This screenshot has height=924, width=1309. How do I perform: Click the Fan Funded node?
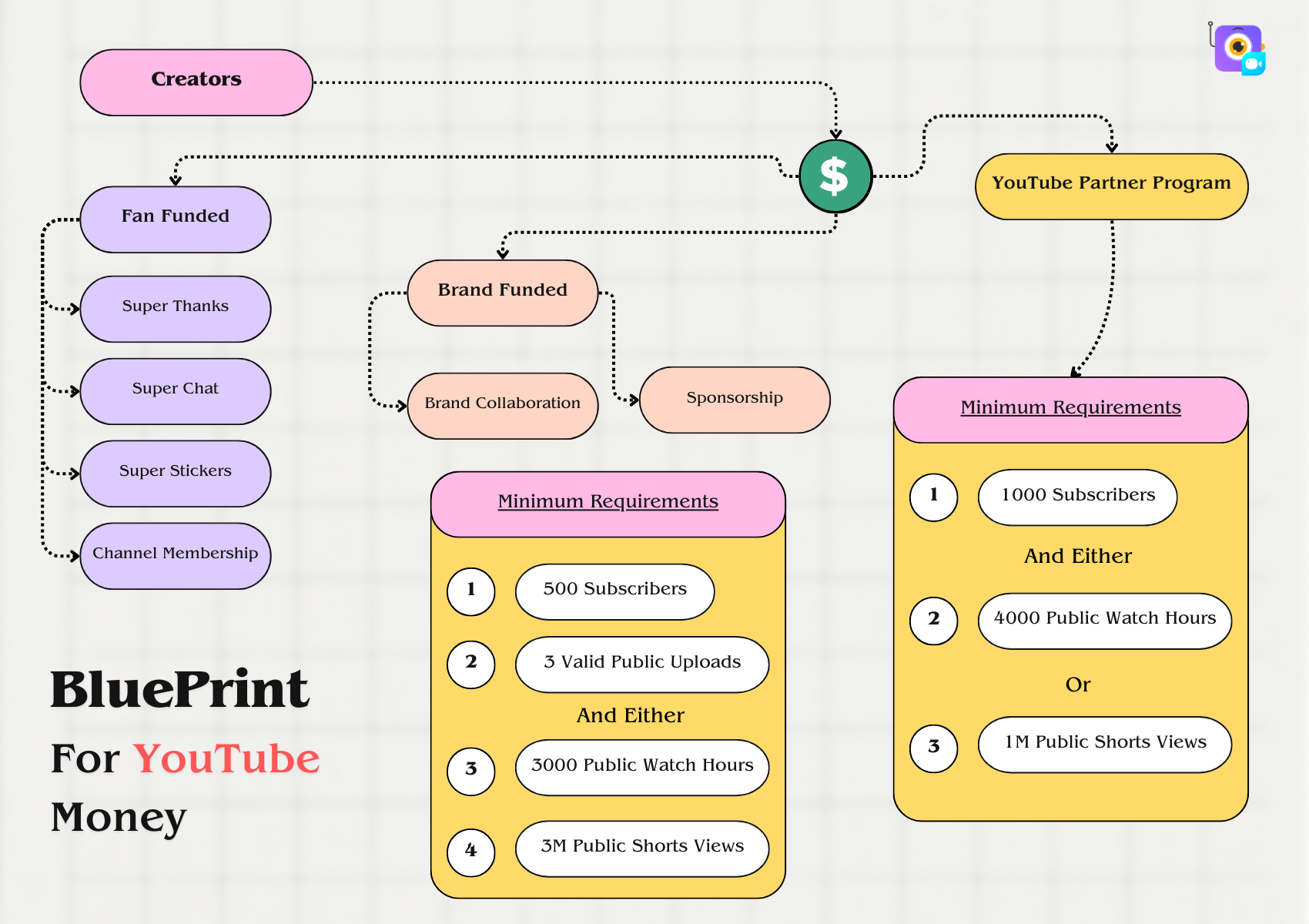coord(176,219)
